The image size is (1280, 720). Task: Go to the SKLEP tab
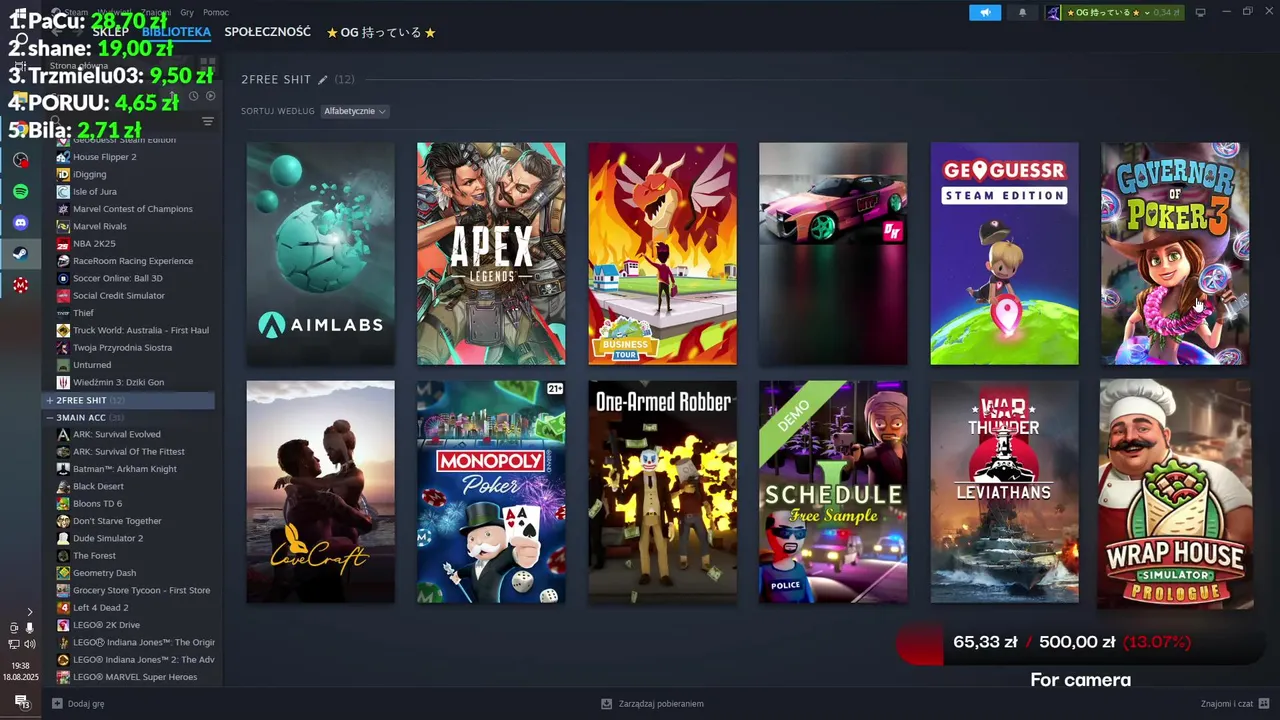coord(110,32)
